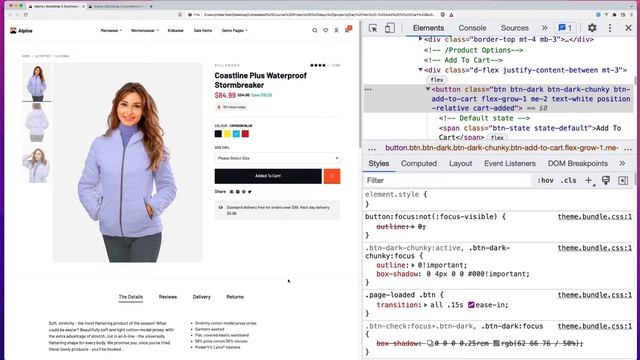
Task: Open the box-shadow editor icon in .btn-dark:focus
Action: (430, 343)
